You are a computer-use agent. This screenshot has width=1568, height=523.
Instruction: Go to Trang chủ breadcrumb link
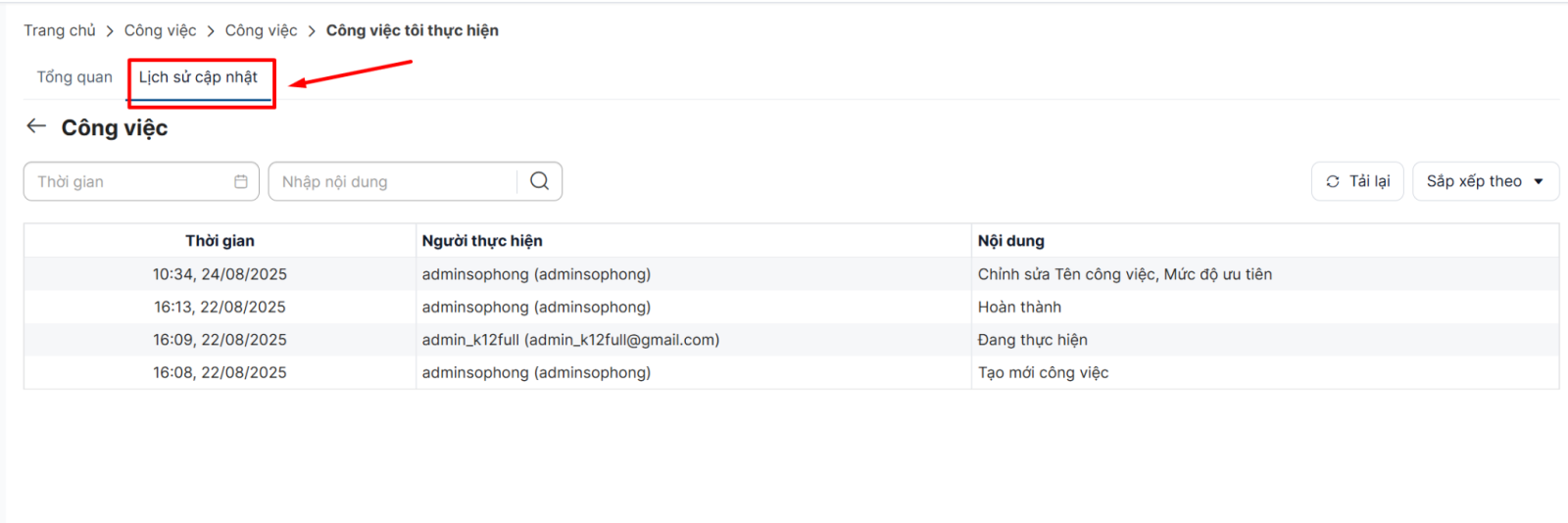tap(60, 30)
